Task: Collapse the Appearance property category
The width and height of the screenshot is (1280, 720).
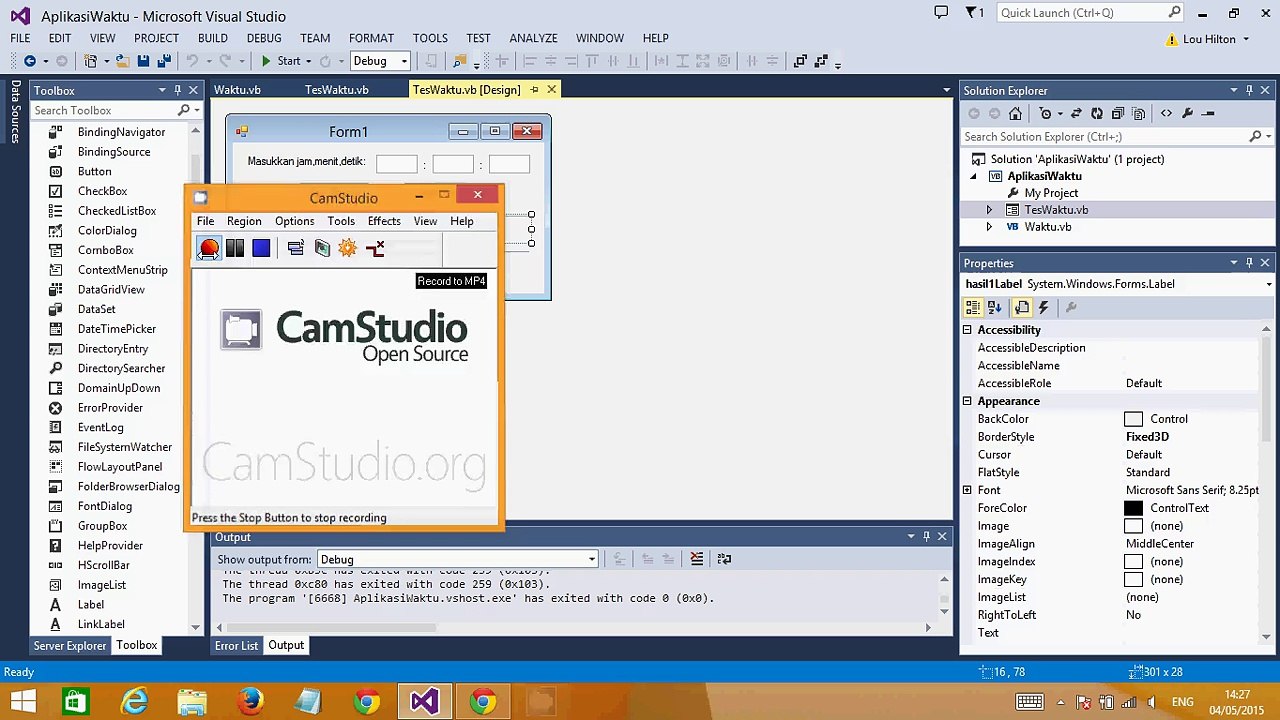Action: click(967, 401)
